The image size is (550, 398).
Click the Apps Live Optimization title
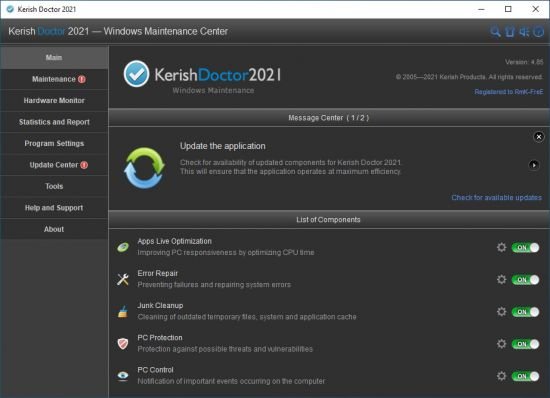(x=174, y=241)
